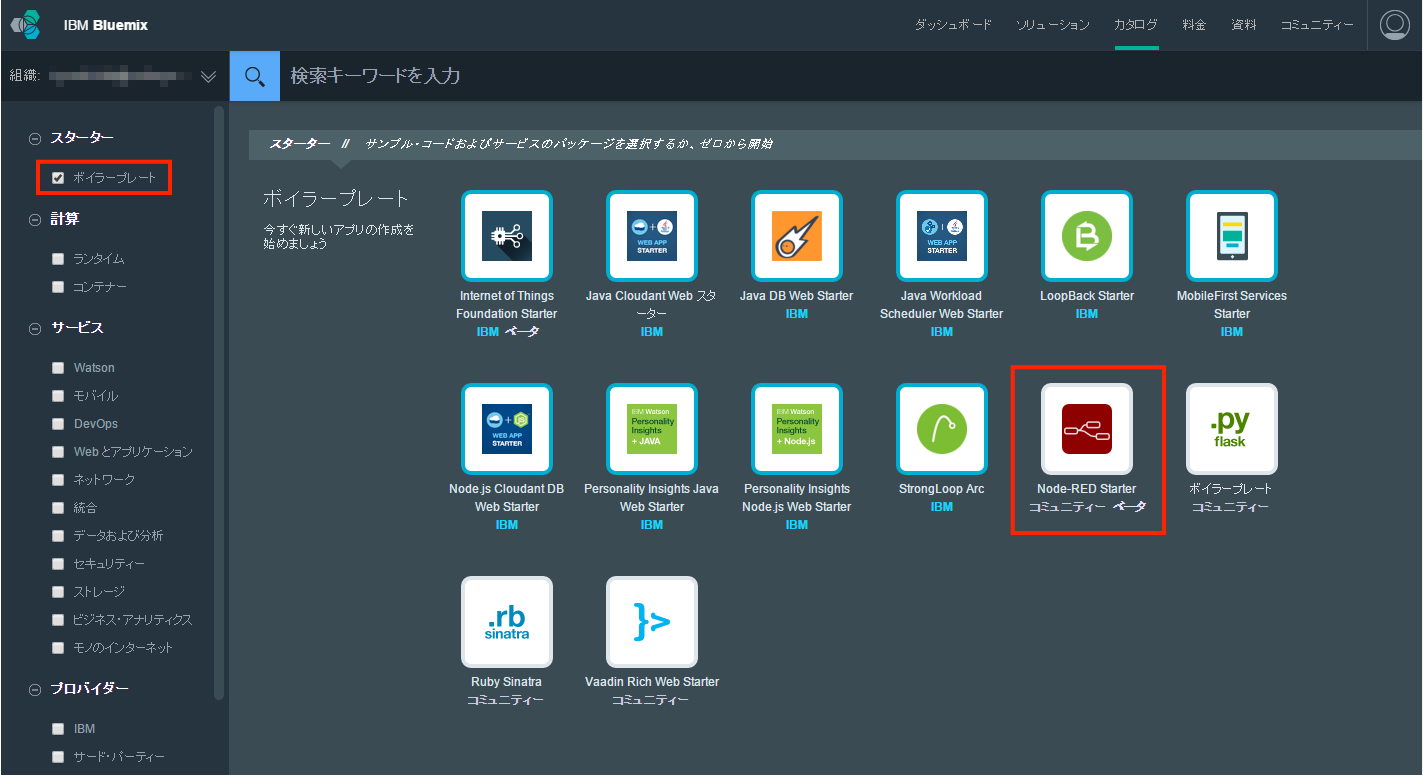
Task: Select Node.js Cloudant DB Web Starter icon
Action: tap(507, 429)
